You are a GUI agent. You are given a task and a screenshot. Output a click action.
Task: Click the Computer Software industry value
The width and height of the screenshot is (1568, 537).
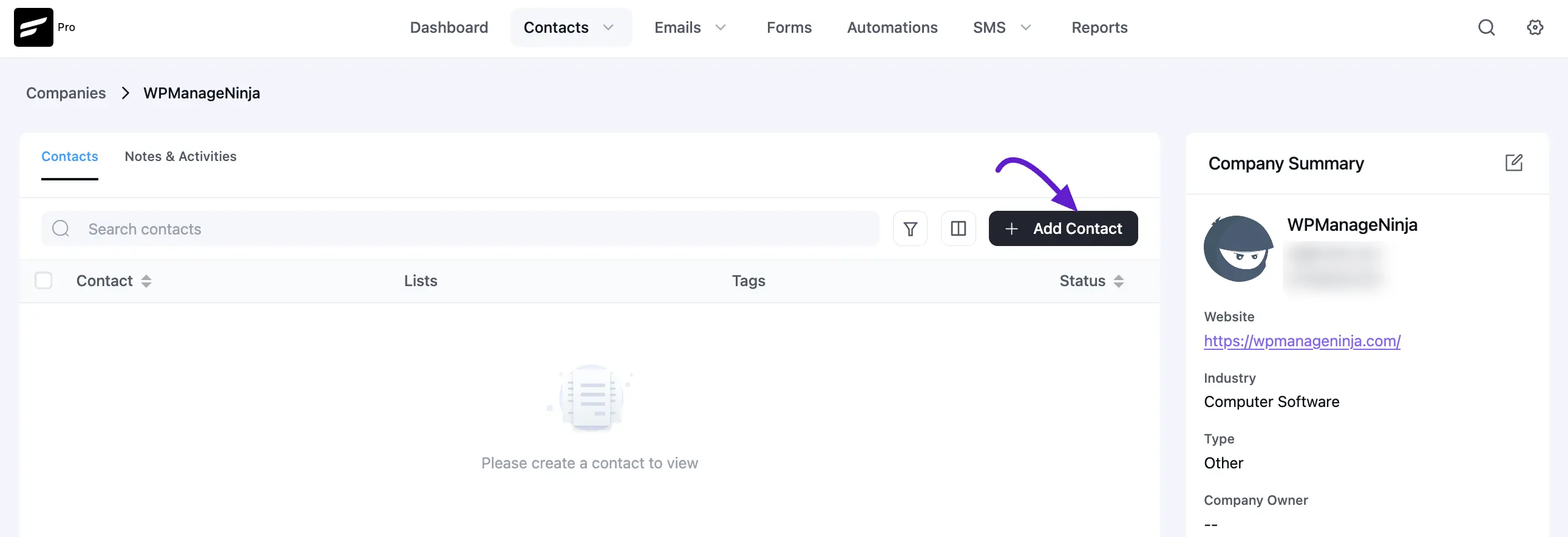(x=1272, y=402)
